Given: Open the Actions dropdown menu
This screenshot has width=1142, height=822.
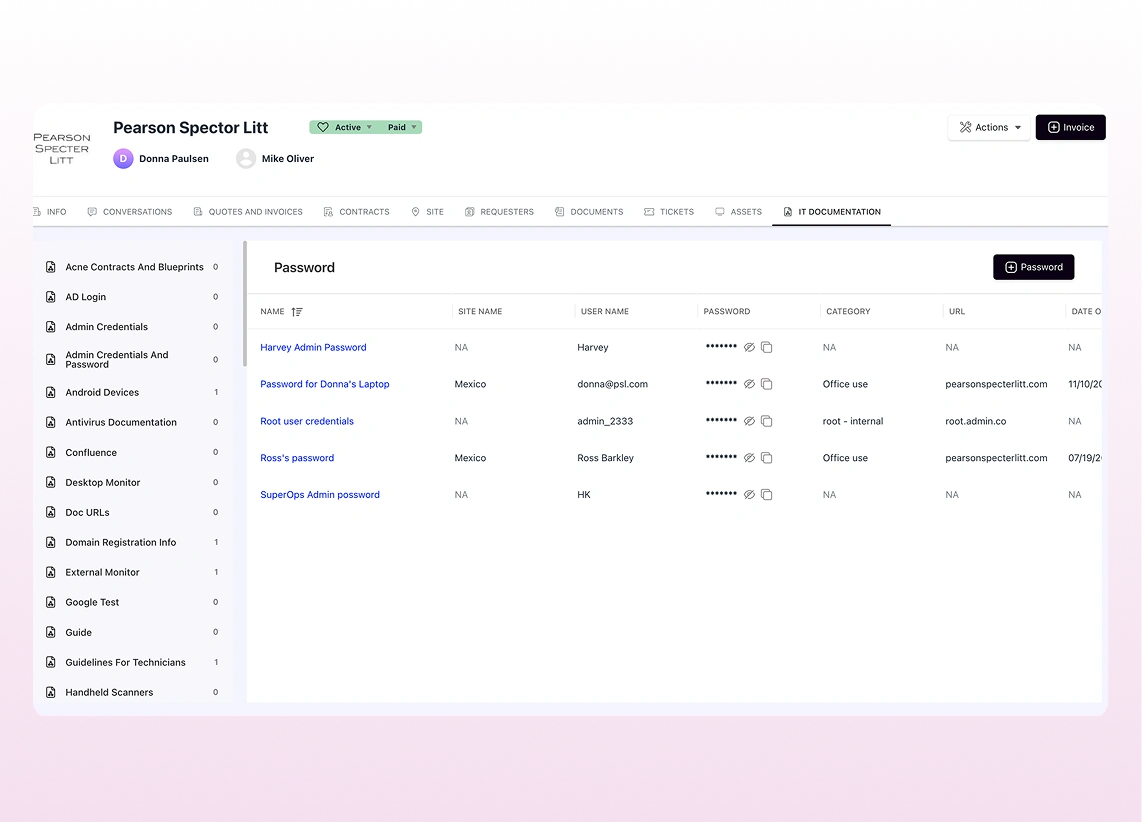Looking at the screenshot, I should click(x=989, y=128).
